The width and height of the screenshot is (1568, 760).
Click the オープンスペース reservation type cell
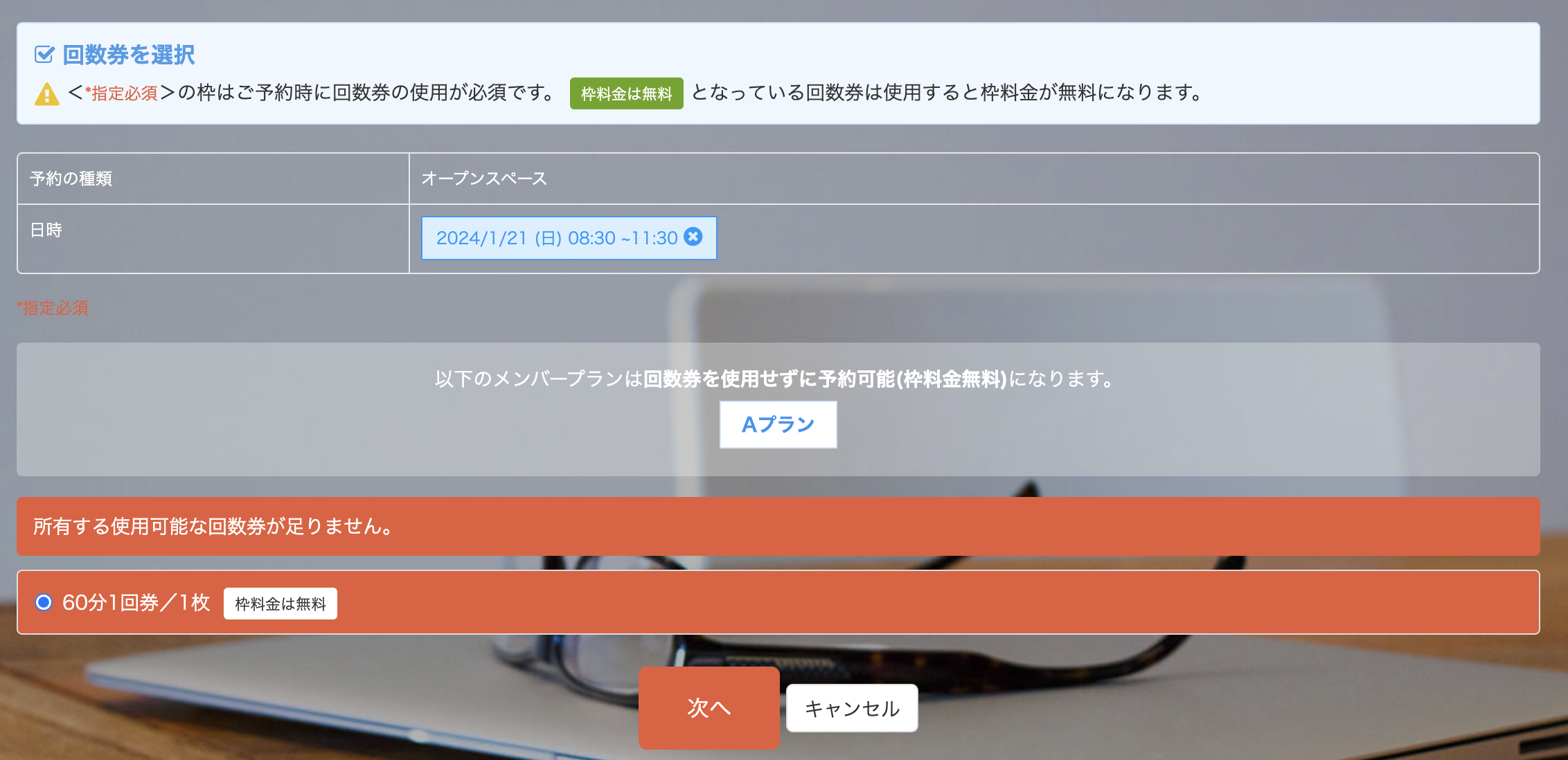click(x=484, y=179)
